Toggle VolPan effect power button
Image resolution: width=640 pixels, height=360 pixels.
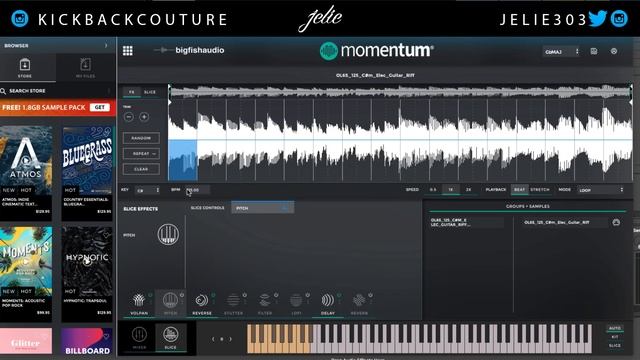(150, 295)
